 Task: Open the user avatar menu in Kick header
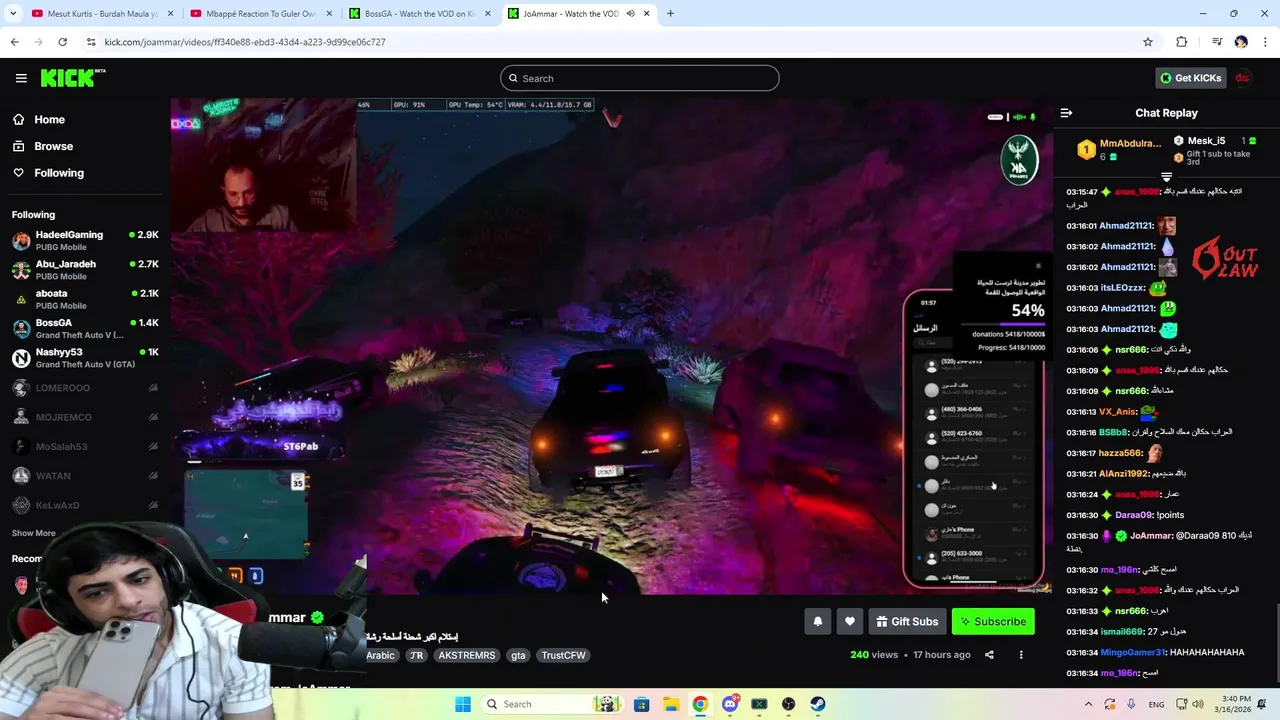point(1243,78)
